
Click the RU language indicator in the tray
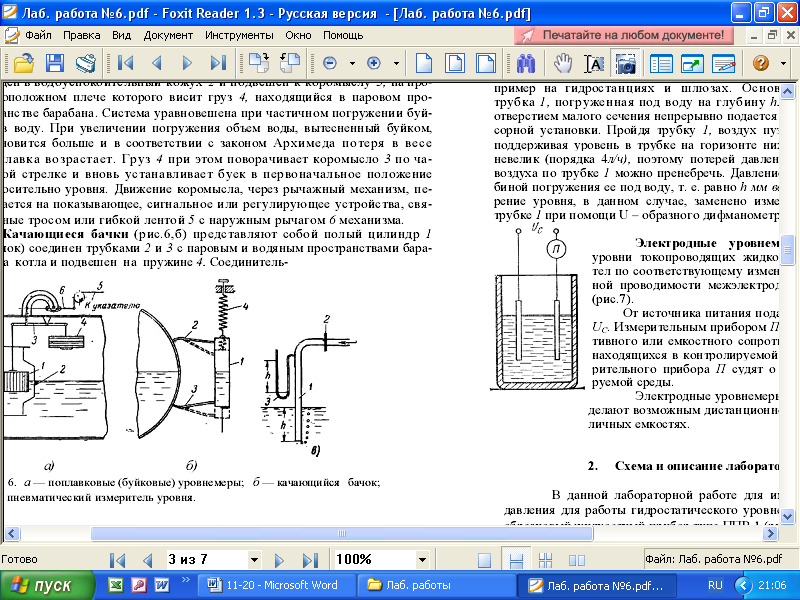pos(715,585)
